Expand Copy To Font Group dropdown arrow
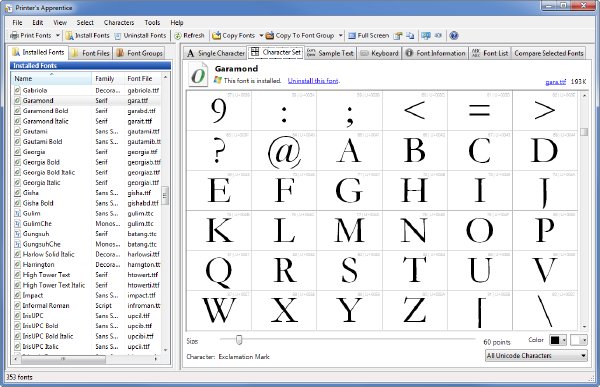Viewport: 600px width, 387px height. (340, 36)
